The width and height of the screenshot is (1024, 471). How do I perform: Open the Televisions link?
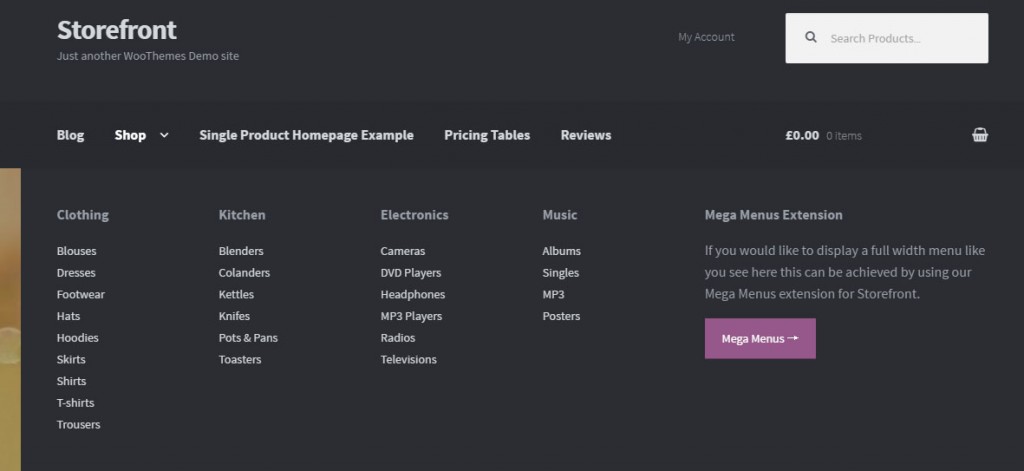[x=408, y=359]
